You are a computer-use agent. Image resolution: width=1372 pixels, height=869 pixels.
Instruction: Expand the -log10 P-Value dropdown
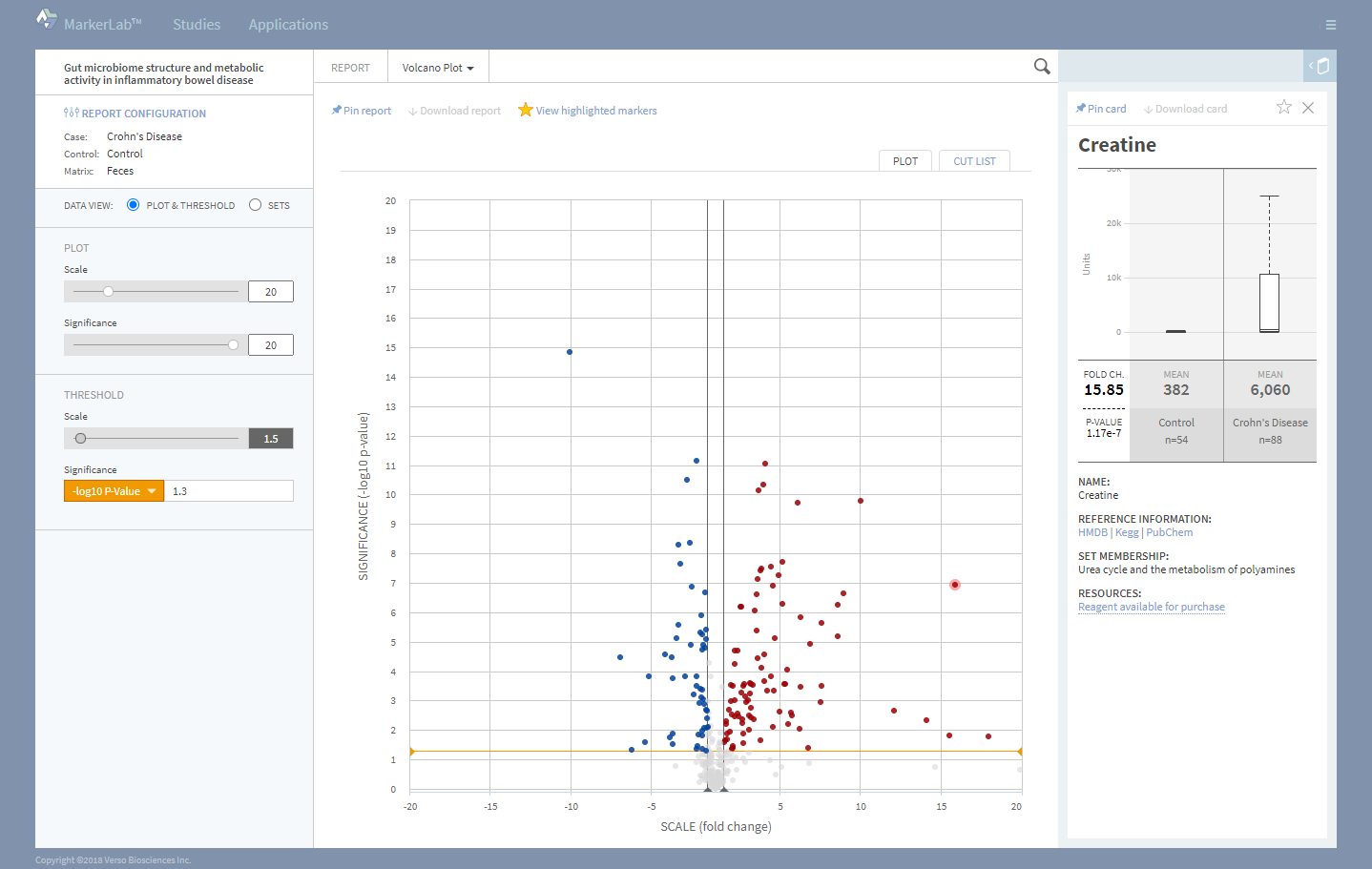[114, 491]
